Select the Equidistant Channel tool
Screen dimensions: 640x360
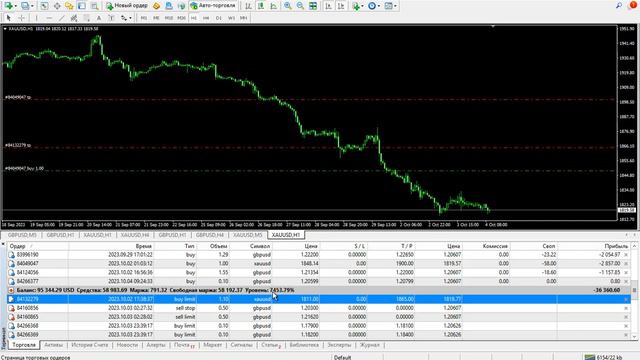point(74,18)
